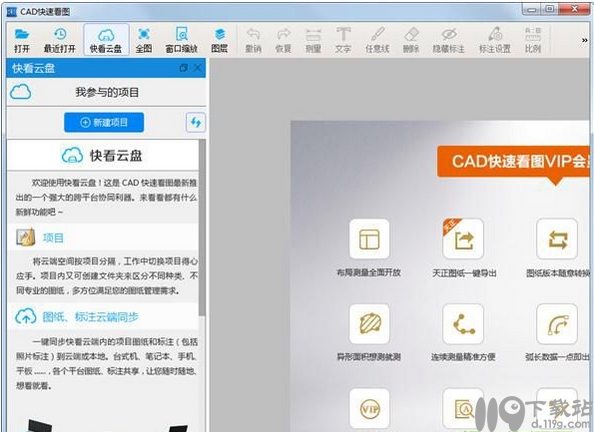
Task: Select the 任意线 freehand line tool
Action: pyautogui.click(x=377, y=40)
